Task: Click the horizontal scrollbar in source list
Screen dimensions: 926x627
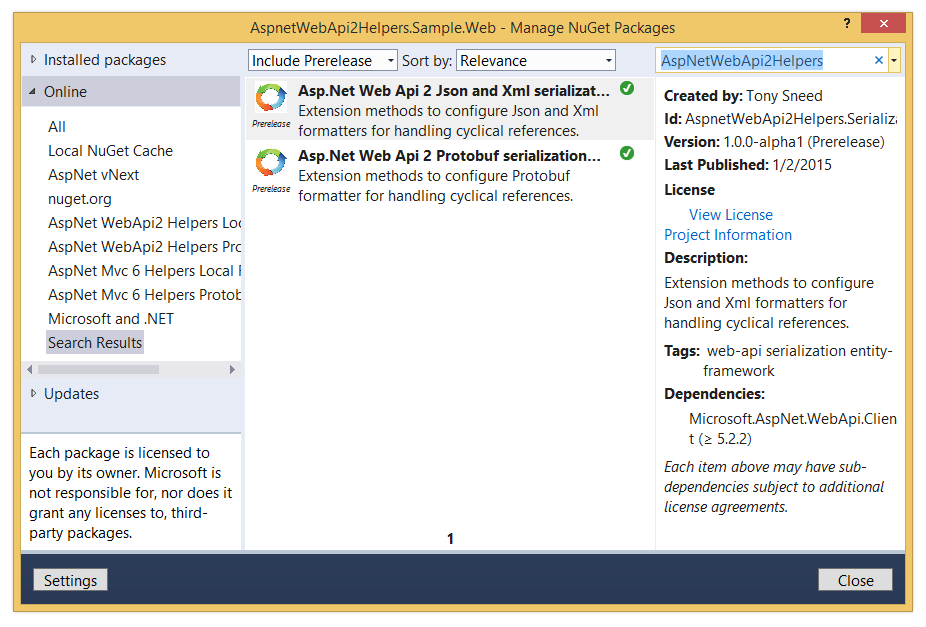Action: (98, 369)
